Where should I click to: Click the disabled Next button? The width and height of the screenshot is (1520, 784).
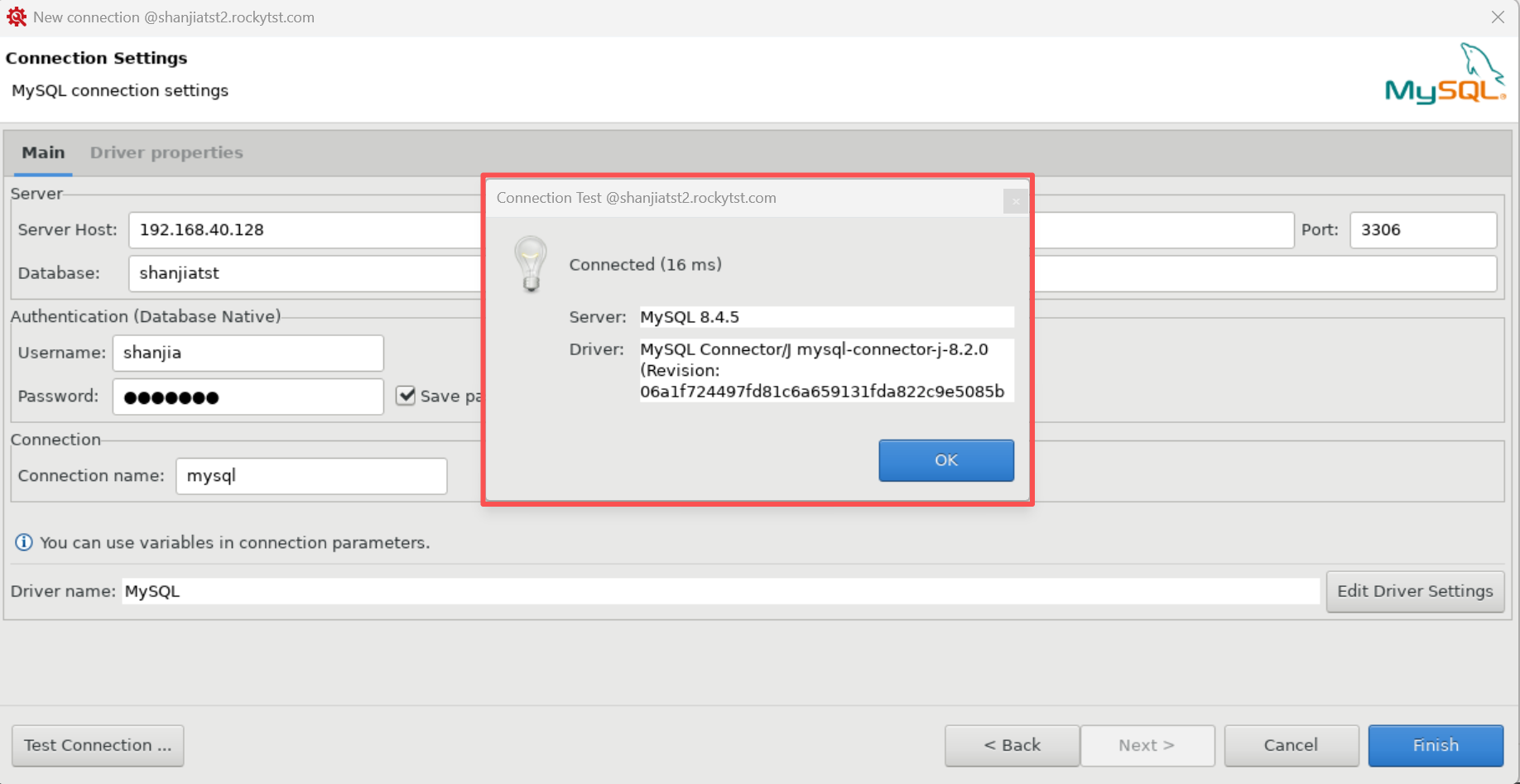pos(1147,745)
